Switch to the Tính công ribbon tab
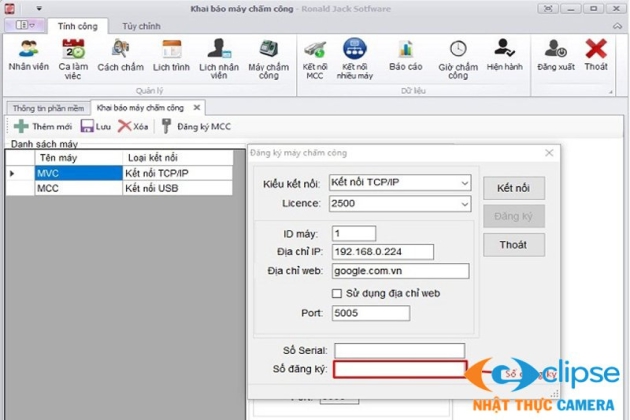The height and width of the screenshot is (420, 630). [x=78, y=26]
